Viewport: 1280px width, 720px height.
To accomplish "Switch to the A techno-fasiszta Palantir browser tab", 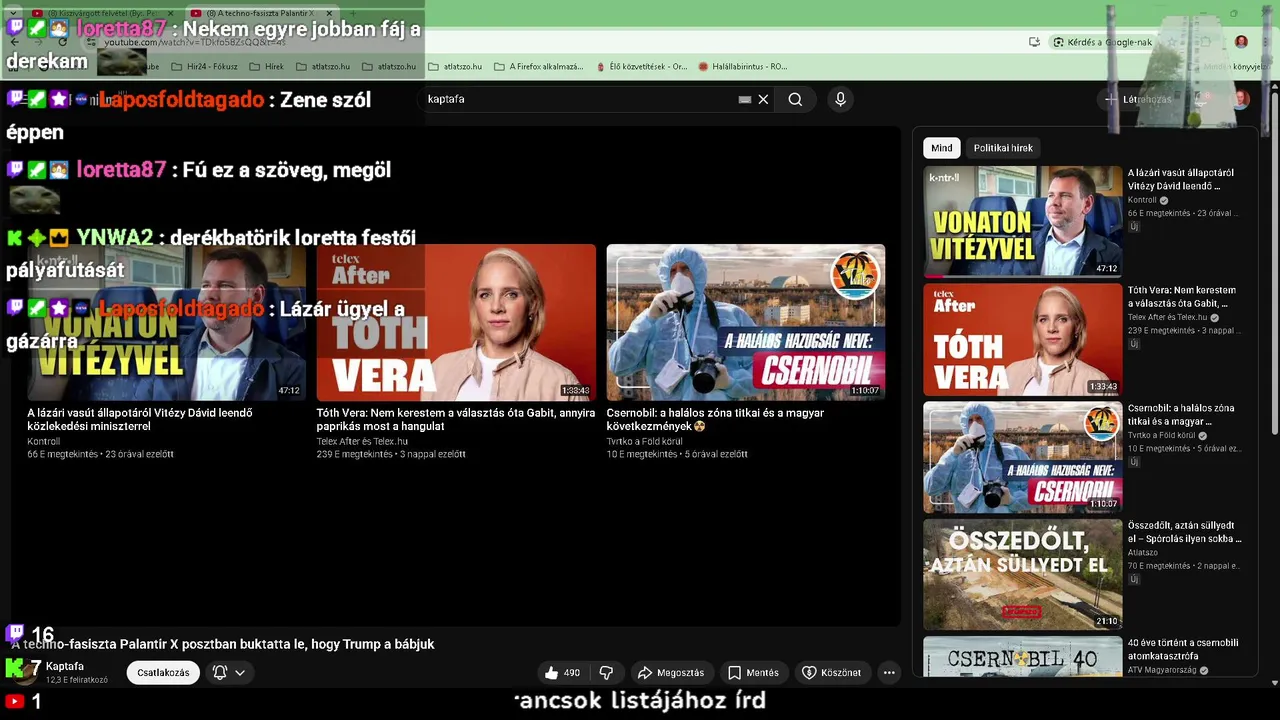I will tap(262, 13).
